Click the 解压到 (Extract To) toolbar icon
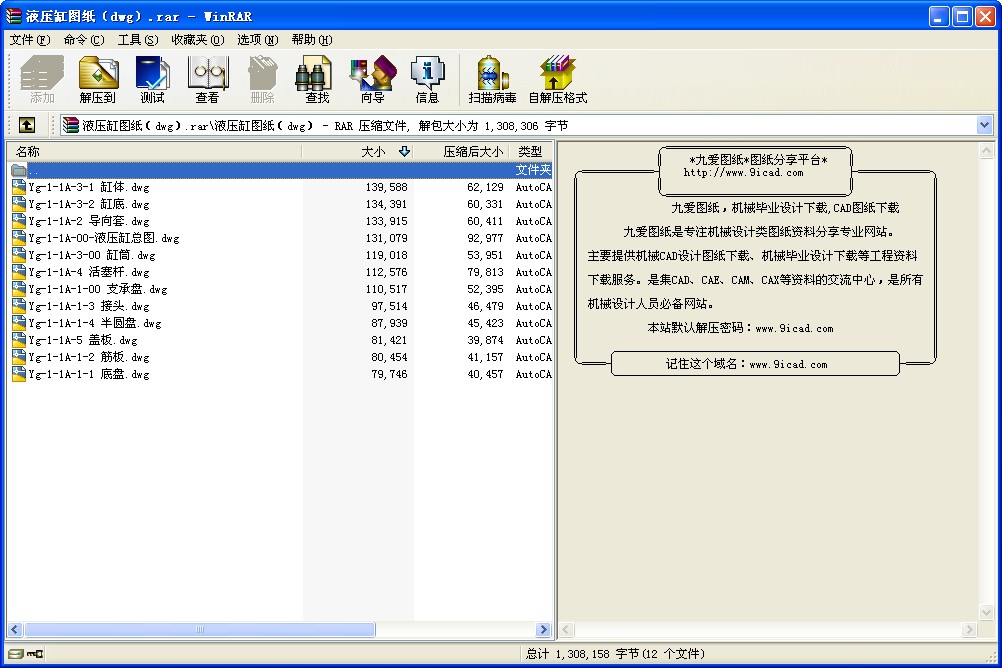1002x668 pixels. point(98,79)
